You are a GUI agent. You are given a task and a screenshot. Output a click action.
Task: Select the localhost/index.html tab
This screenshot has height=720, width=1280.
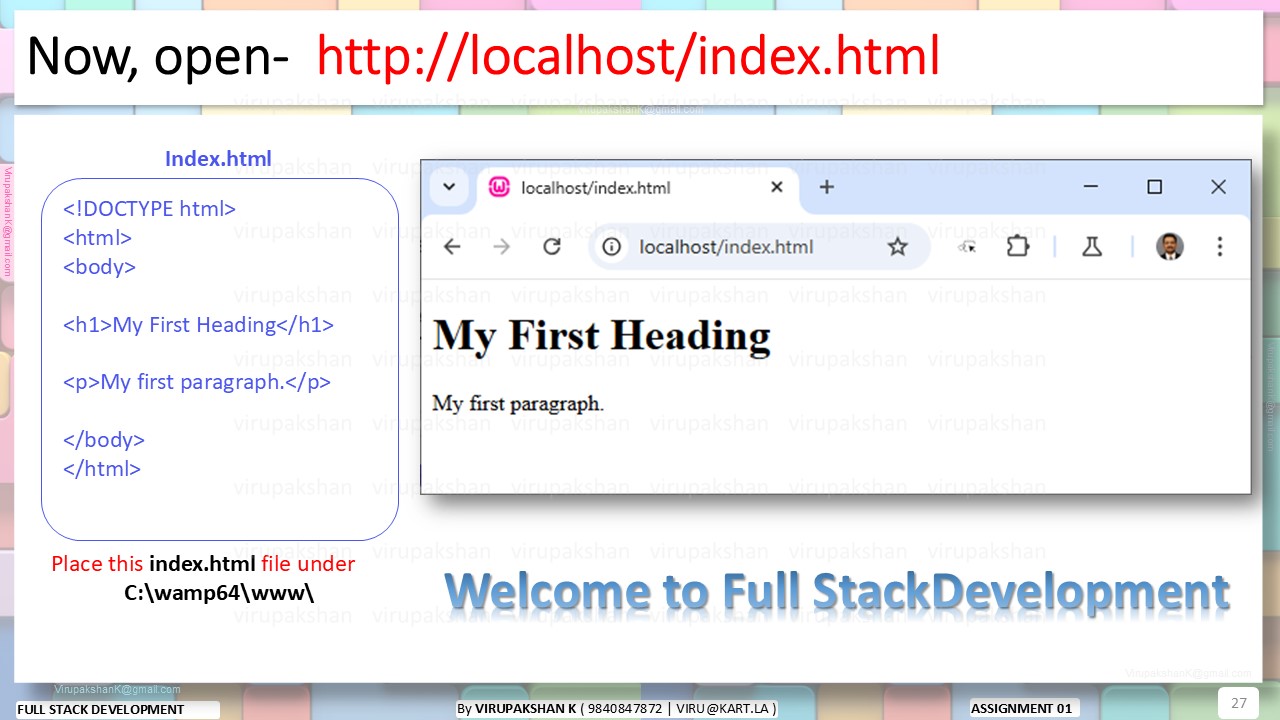click(x=638, y=187)
